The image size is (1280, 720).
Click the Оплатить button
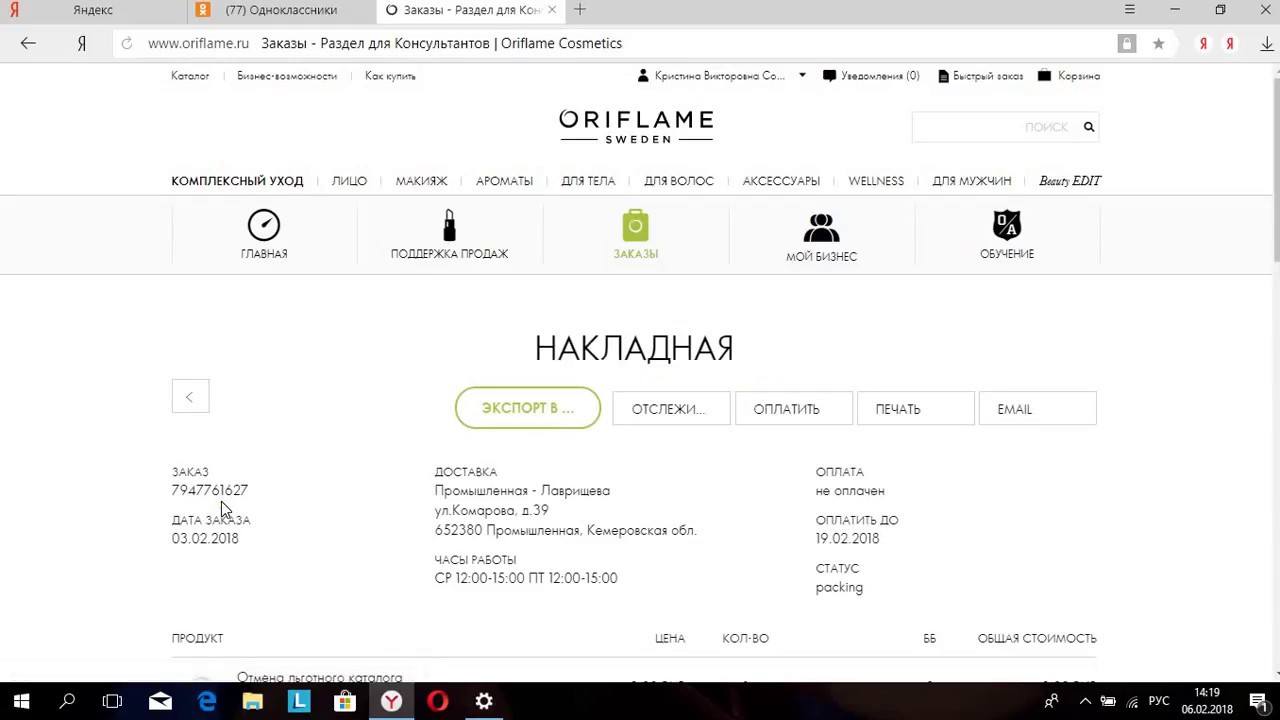(x=794, y=409)
